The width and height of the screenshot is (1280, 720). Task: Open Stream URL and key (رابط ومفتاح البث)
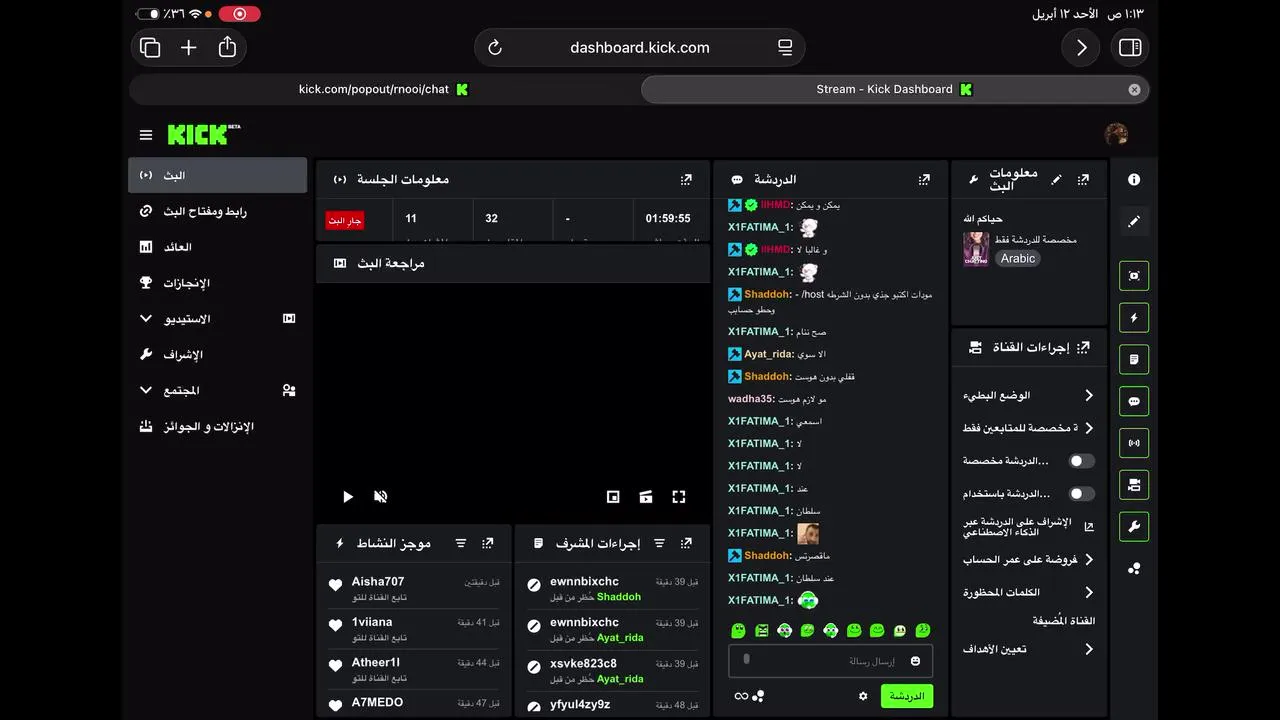pyautogui.click(x=217, y=211)
